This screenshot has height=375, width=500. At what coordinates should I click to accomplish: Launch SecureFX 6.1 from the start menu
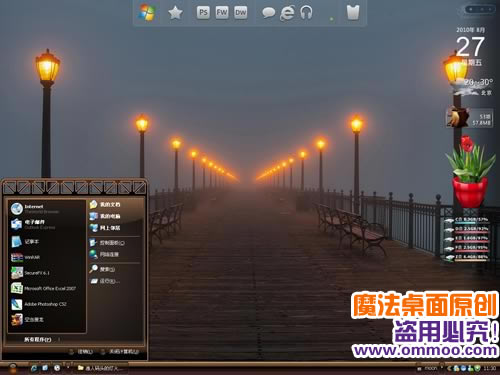coord(47,273)
